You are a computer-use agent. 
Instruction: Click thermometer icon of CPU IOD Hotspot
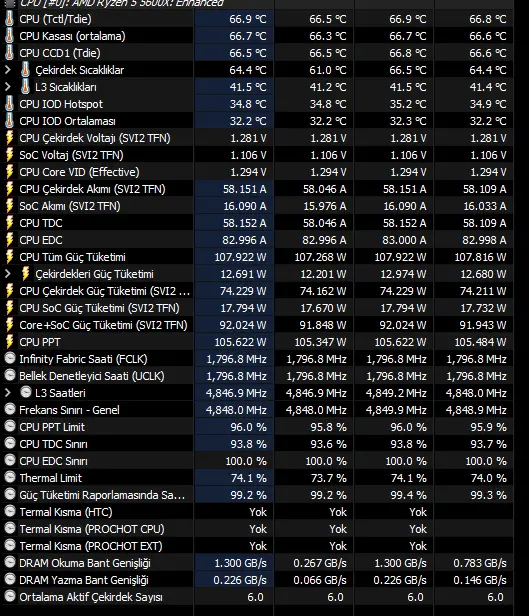pos(9,104)
